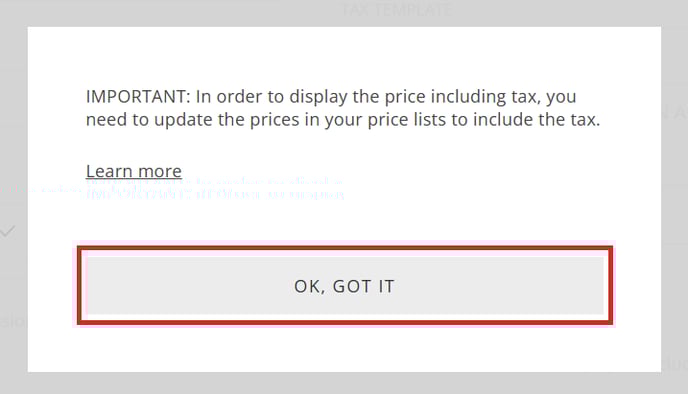
Task: Open the Learn more link
Action: coord(134,171)
